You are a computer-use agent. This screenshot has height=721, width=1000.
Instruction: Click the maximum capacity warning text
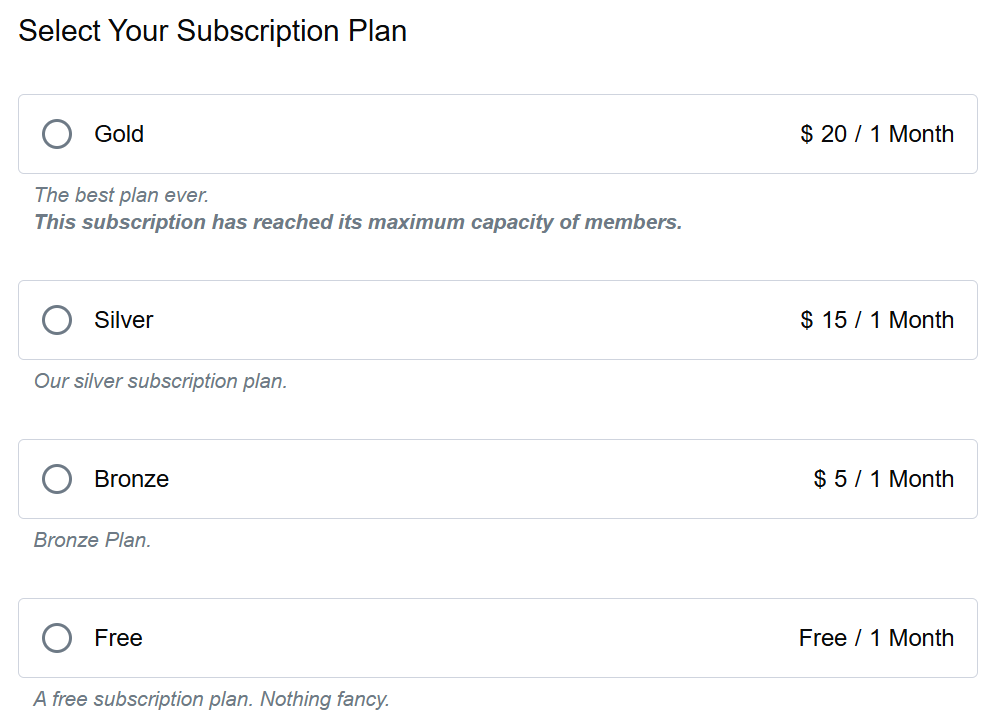tap(357, 221)
